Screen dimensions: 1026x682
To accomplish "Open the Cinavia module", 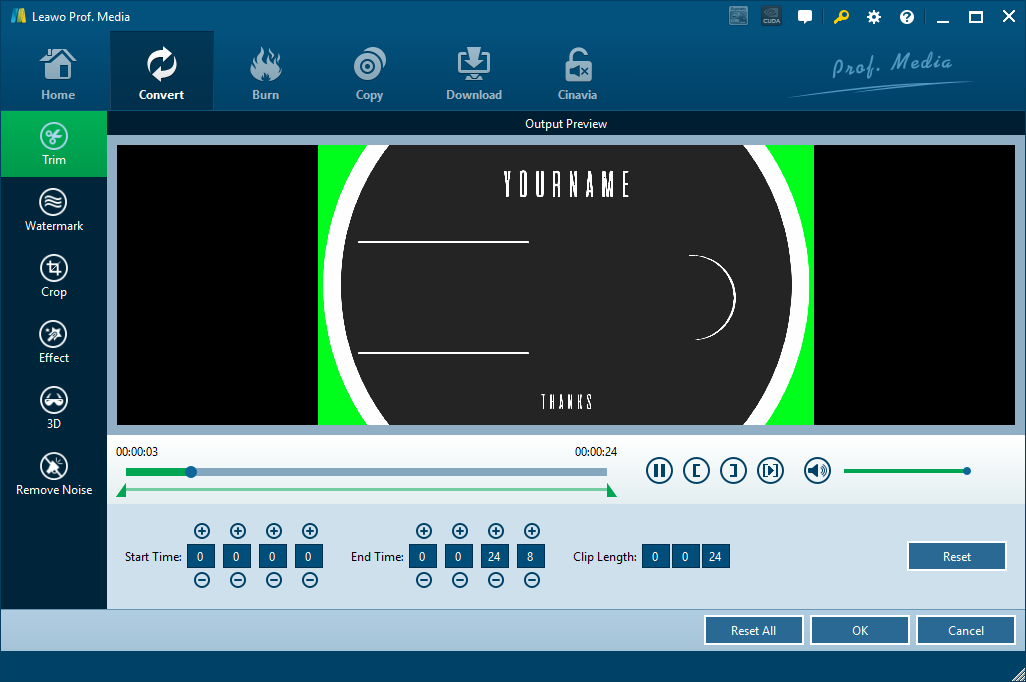I will tap(577, 75).
